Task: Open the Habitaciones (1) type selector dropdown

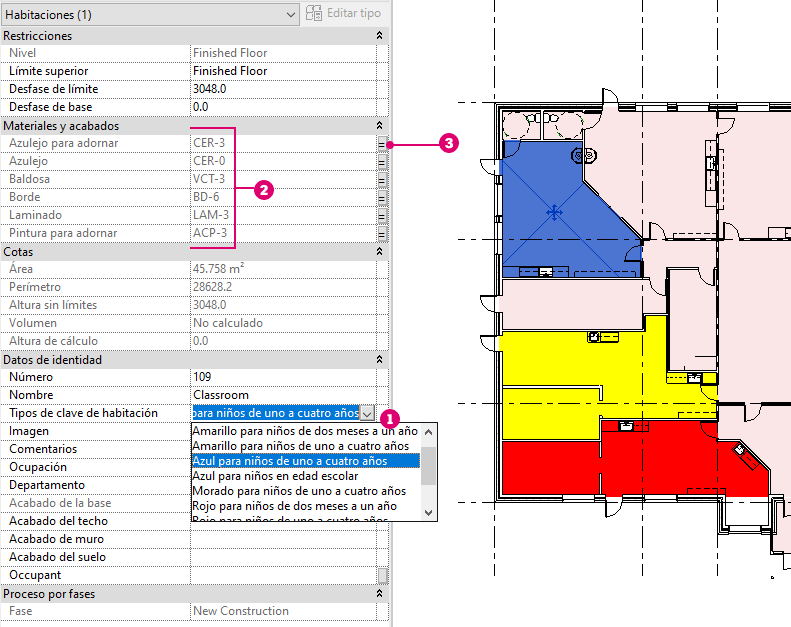Action: tap(150, 15)
